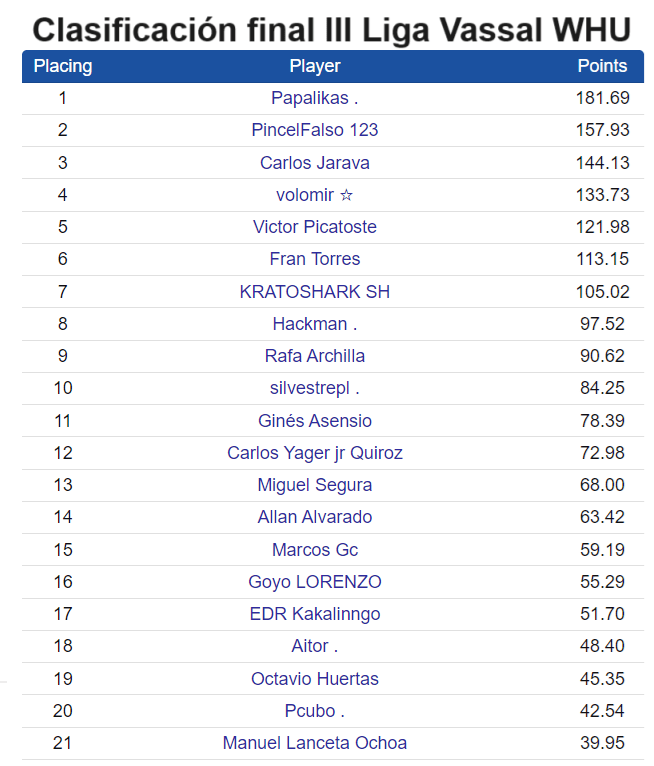Image resolution: width=654 pixels, height=766 pixels.
Task: Select EDR Kakalinngo player link
Action: tap(315, 614)
